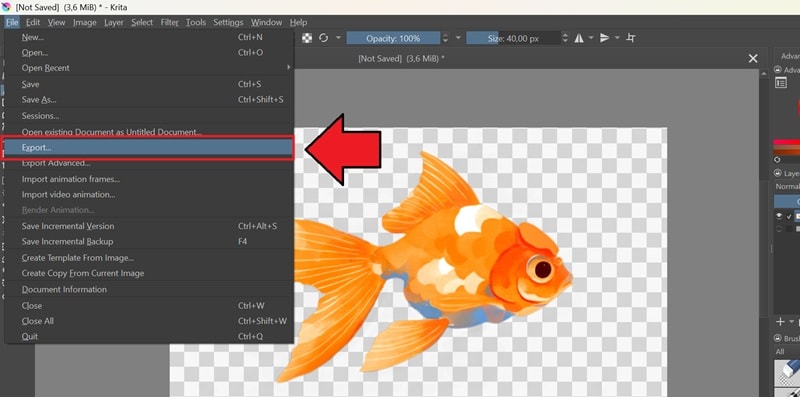Open the Window menu

coord(266,22)
